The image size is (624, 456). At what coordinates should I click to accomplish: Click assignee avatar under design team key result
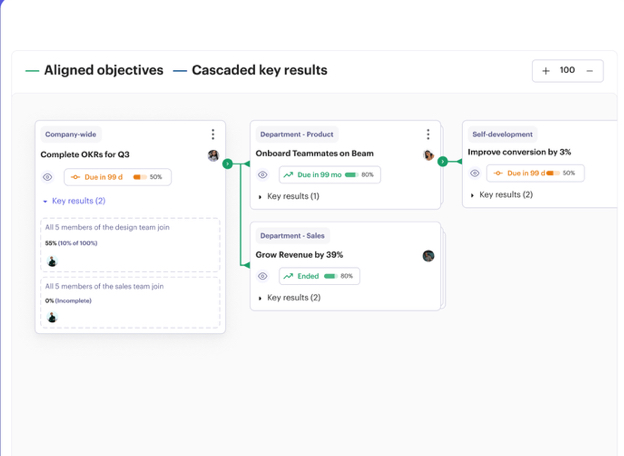coord(52,261)
